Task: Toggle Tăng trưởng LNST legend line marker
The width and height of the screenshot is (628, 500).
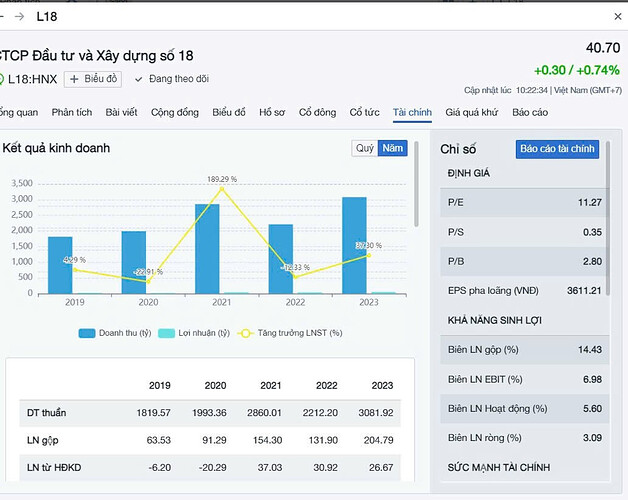Action: 251,333
